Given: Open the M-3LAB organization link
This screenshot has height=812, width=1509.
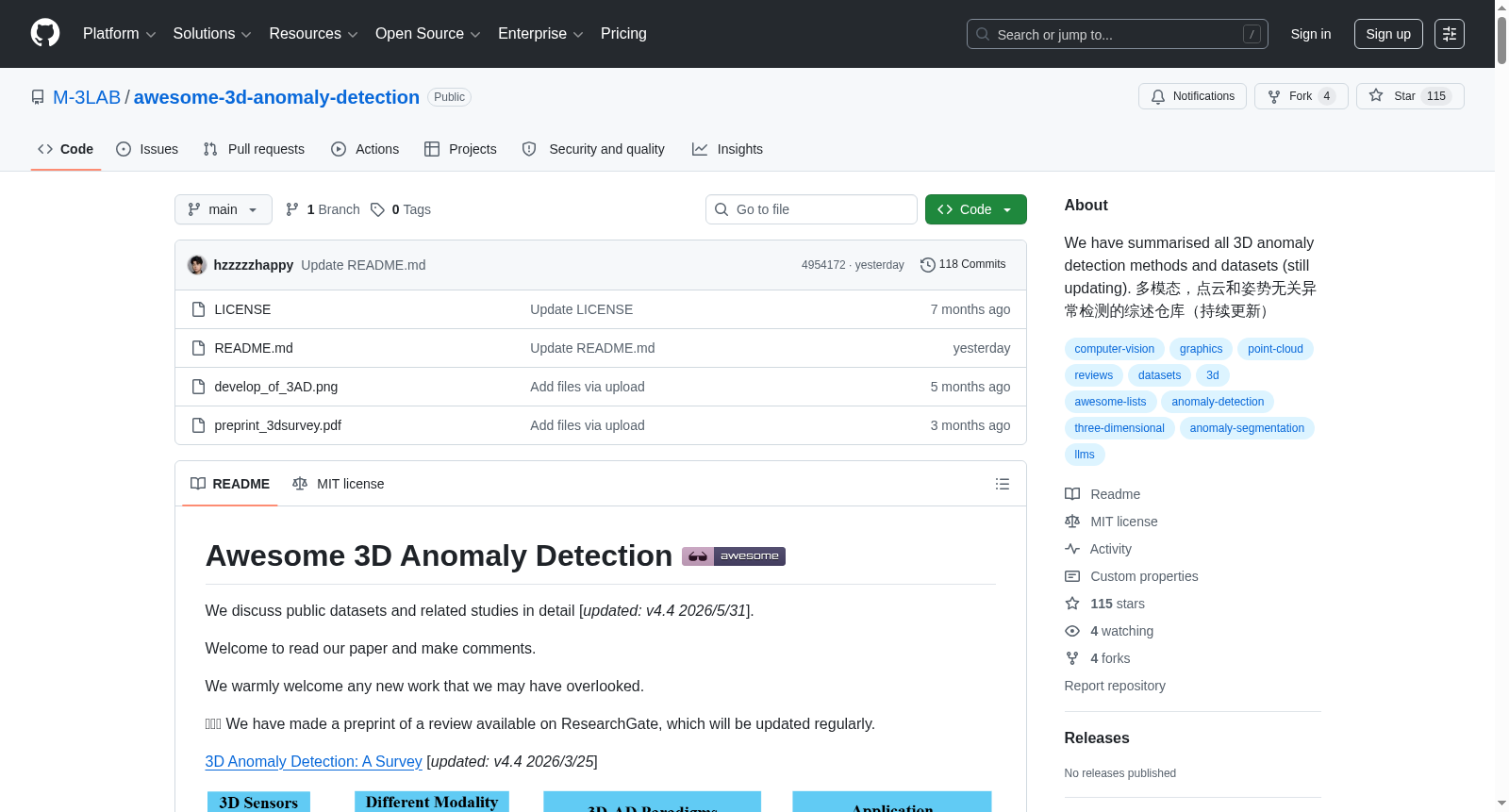Looking at the screenshot, I should [87, 97].
